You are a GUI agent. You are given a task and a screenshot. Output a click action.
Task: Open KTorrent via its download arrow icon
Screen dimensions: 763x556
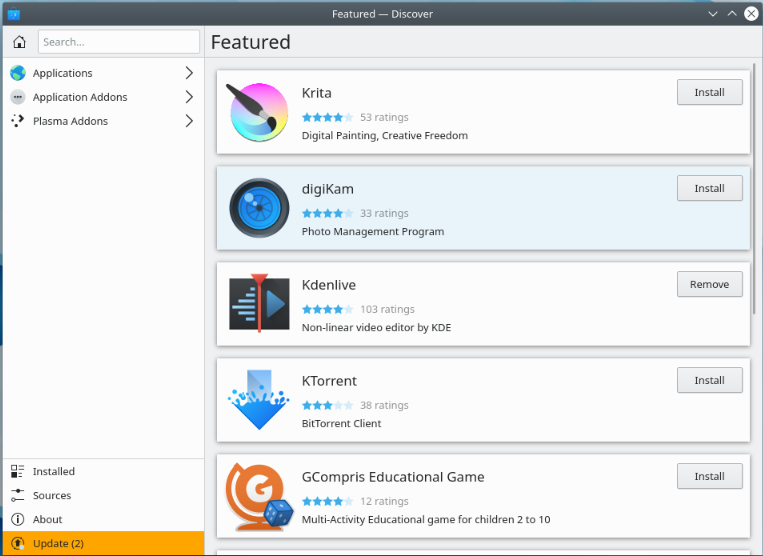(259, 400)
